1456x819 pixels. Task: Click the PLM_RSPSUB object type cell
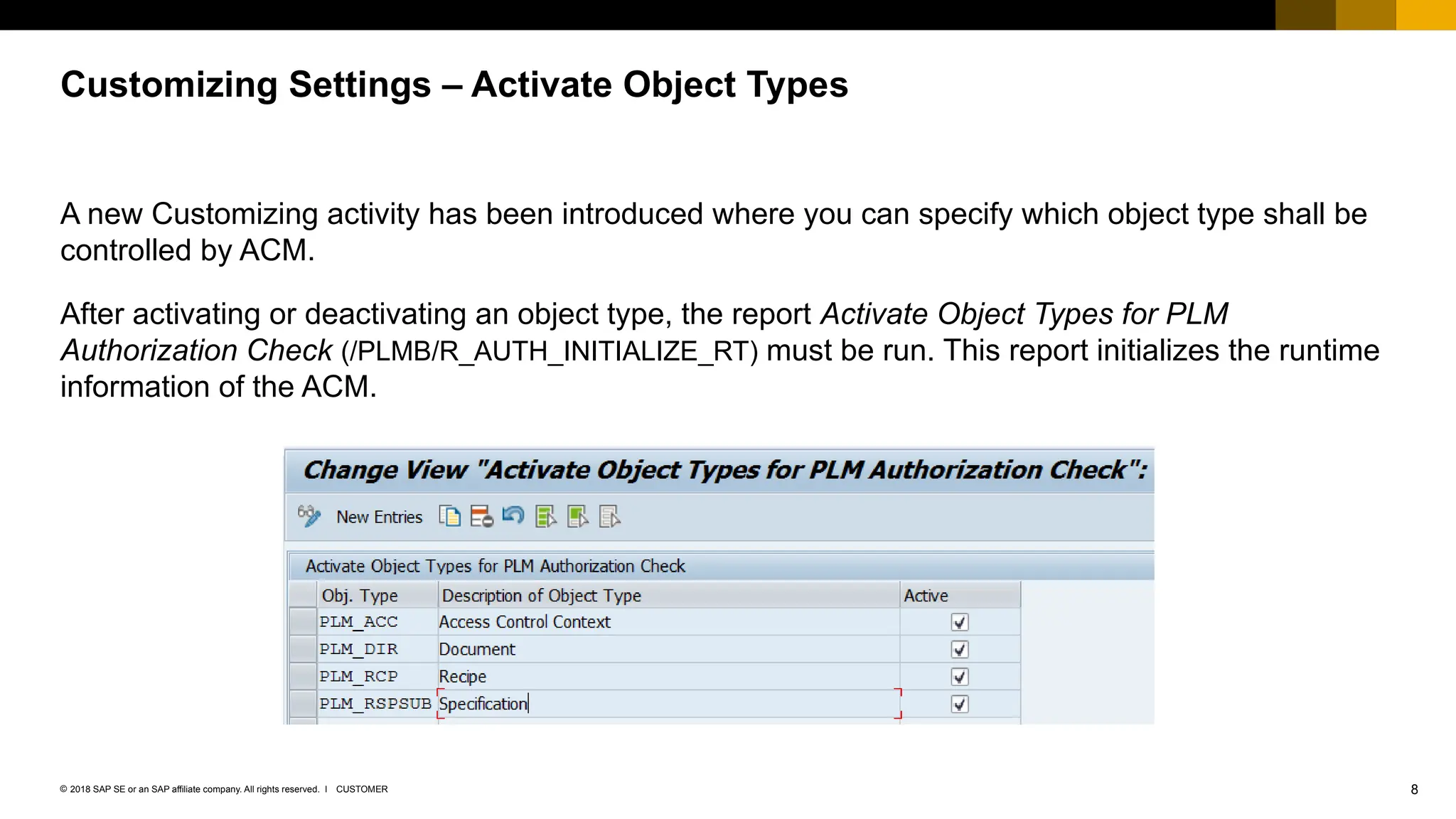(x=378, y=704)
